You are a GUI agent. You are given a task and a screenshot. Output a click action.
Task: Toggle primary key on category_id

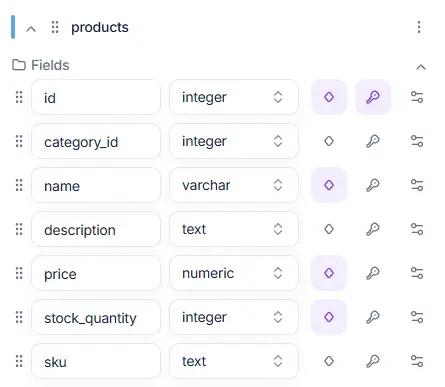click(373, 141)
